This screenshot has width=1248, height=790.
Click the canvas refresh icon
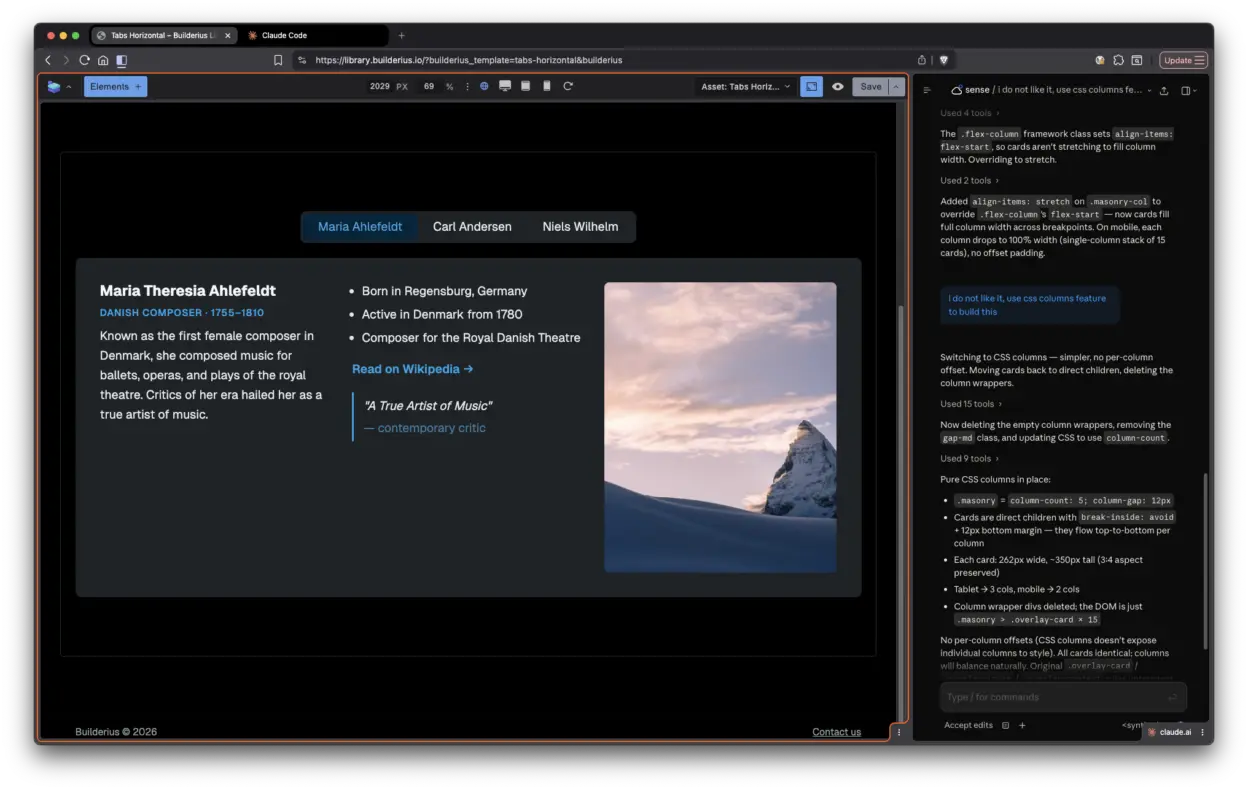(x=568, y=86)
